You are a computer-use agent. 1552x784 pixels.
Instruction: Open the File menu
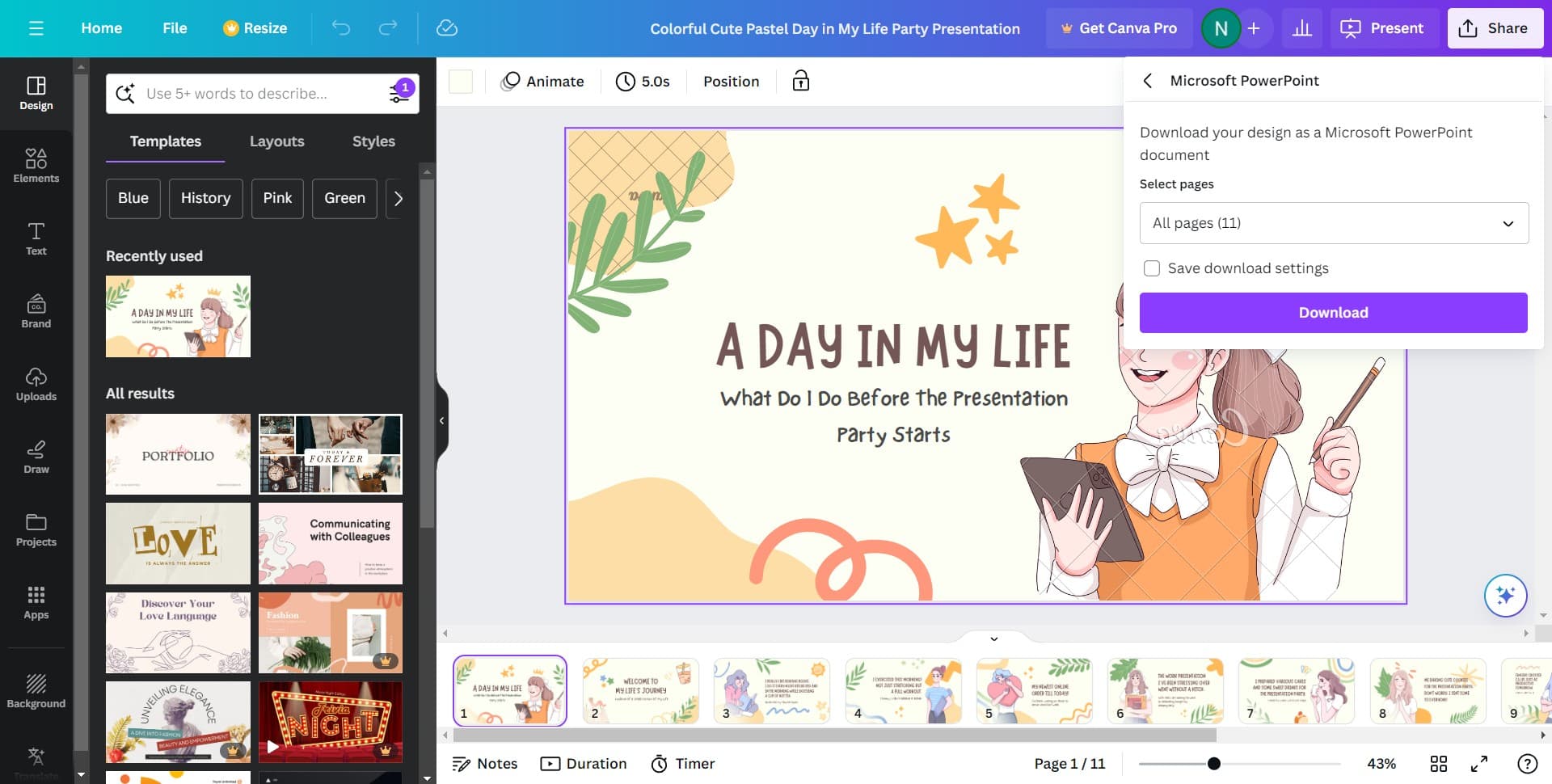tap(175, 28)
